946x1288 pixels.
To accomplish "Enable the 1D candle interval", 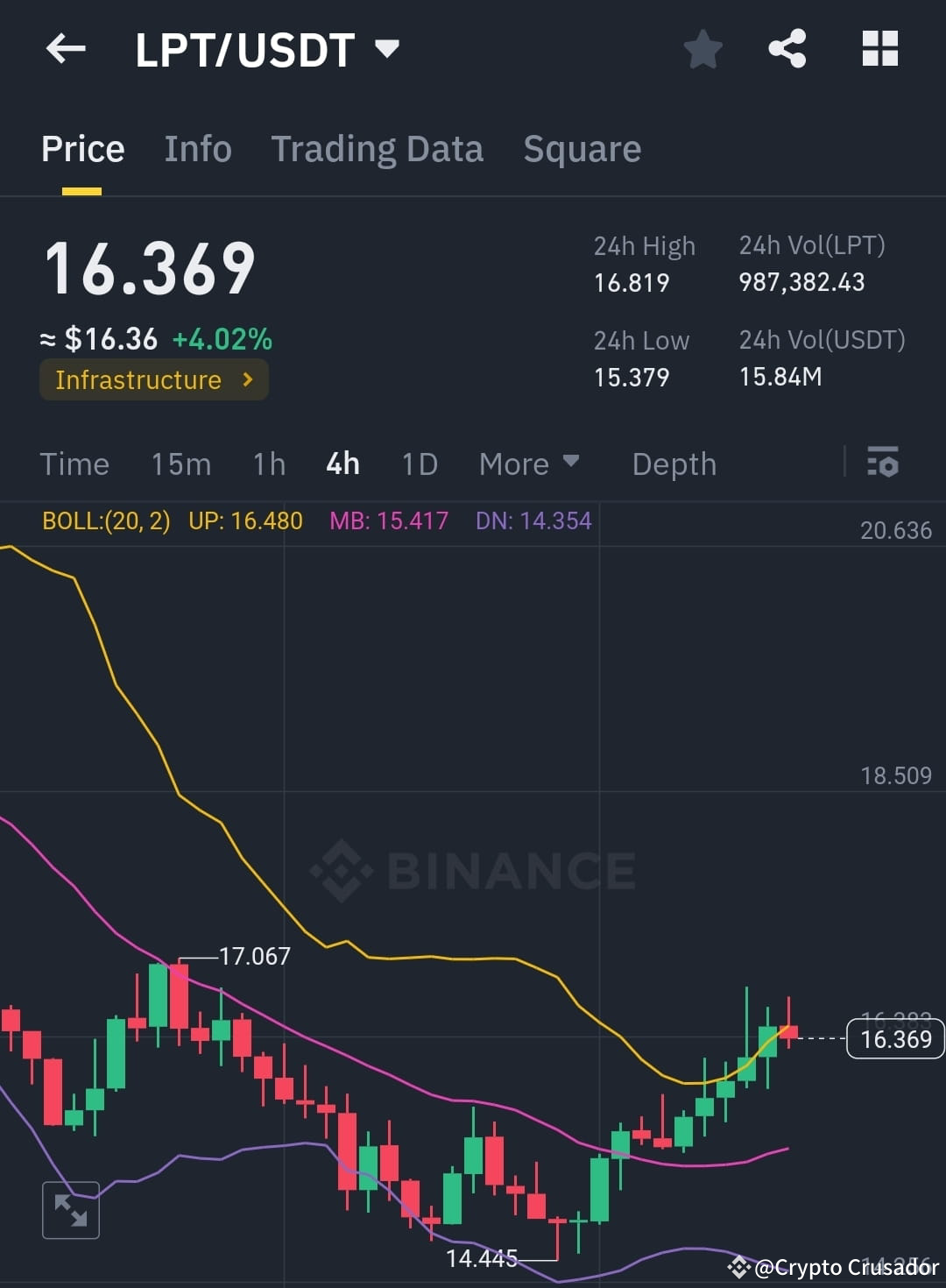I will pos(419,464).
